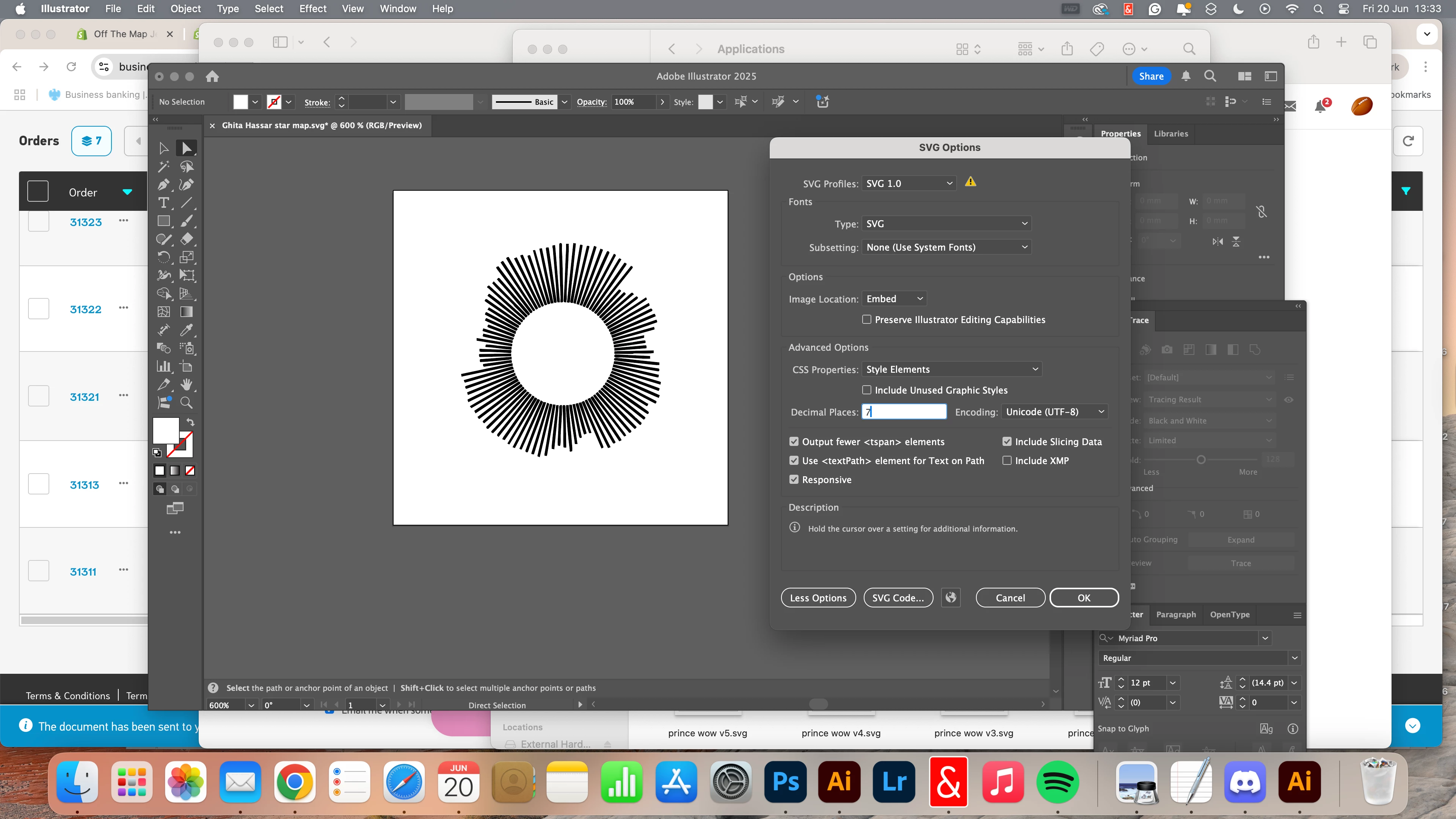Viewport: 1456px width, 819px height.
Task: Click the SVG profile warning icon
Action: tap(971, 182)
